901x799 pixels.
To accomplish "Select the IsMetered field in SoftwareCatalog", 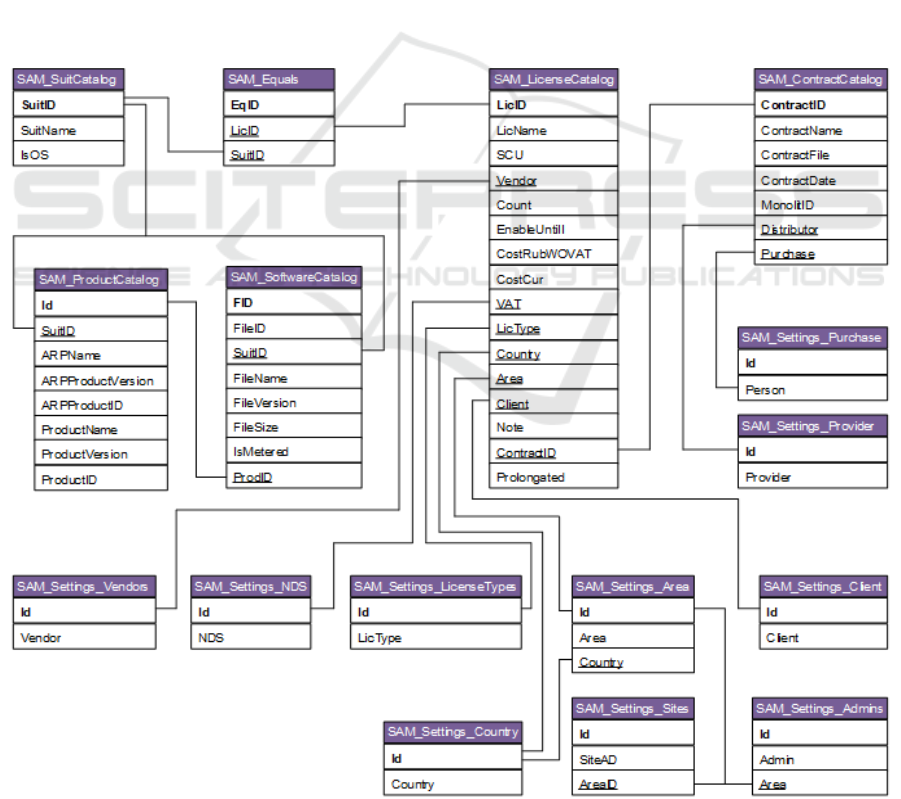I will point(294,452).
